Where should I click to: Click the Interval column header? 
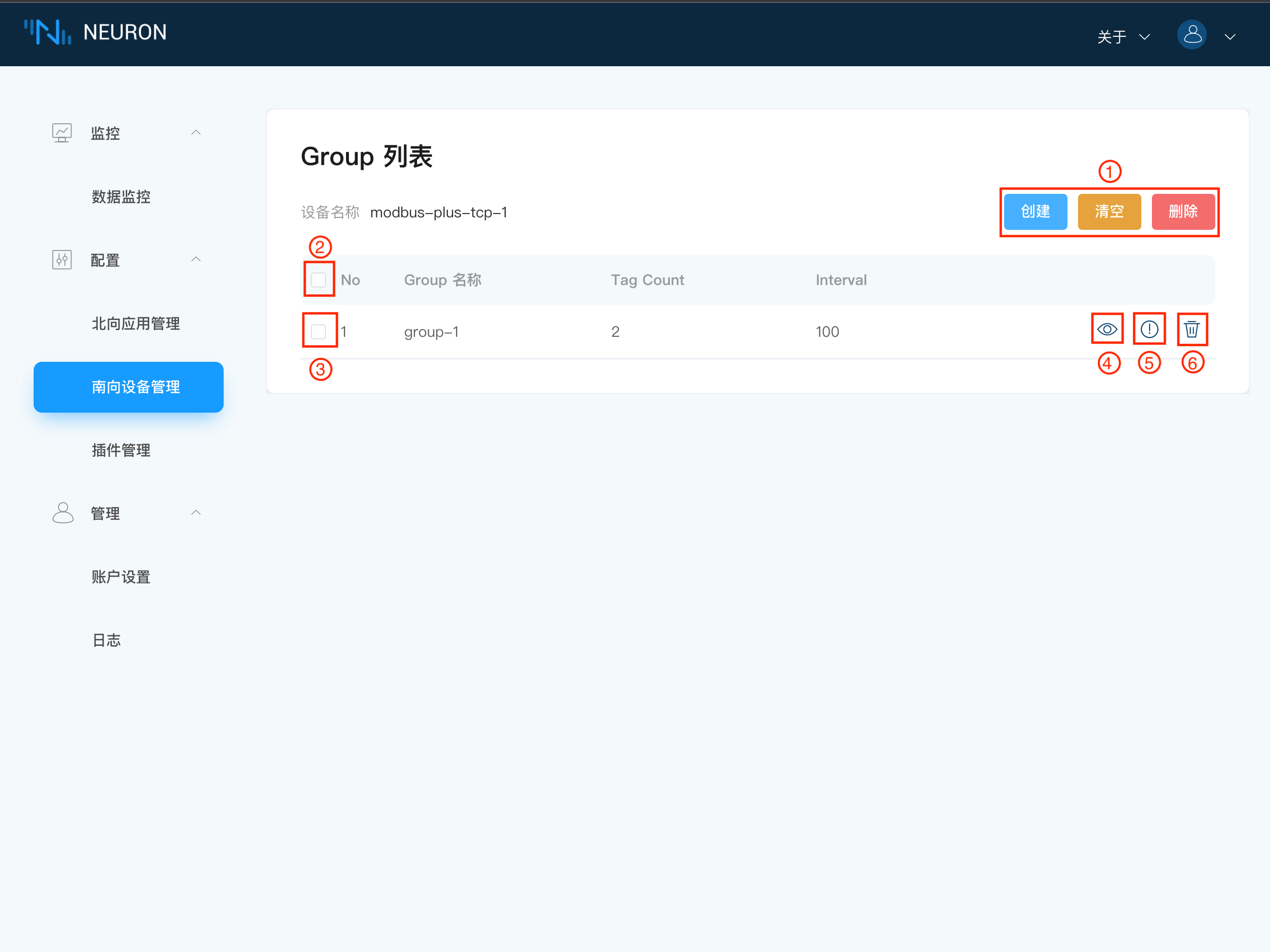841,280
